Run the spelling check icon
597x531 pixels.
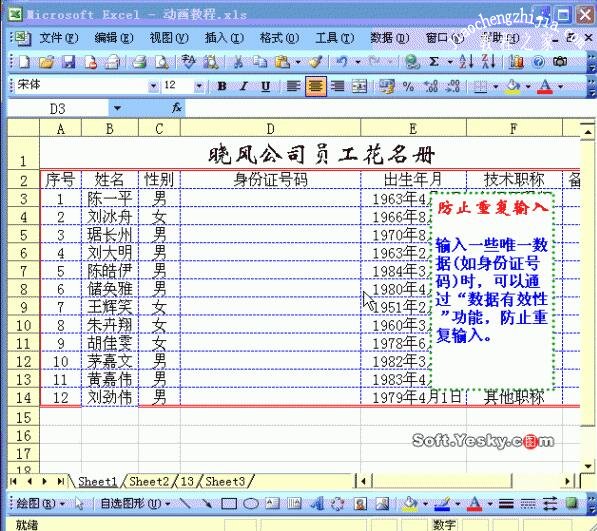(x=188, y=62)
